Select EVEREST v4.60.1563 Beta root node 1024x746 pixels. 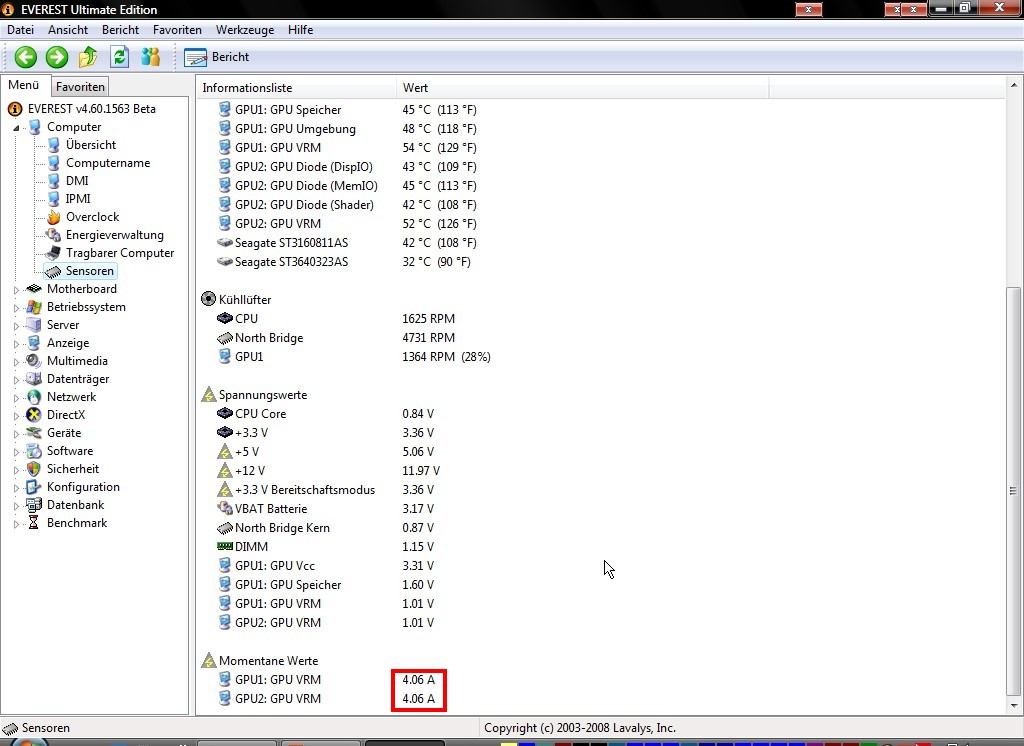pyautogui.click(x=91, y=109)
